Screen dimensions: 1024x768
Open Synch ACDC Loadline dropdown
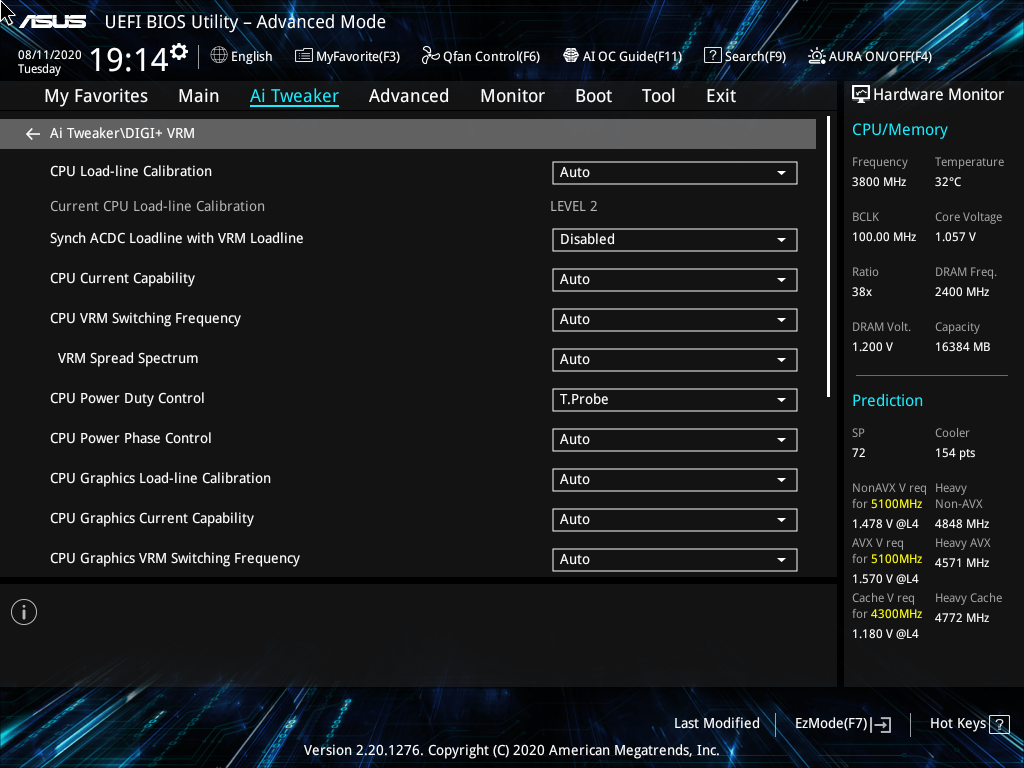click(675, 240)
